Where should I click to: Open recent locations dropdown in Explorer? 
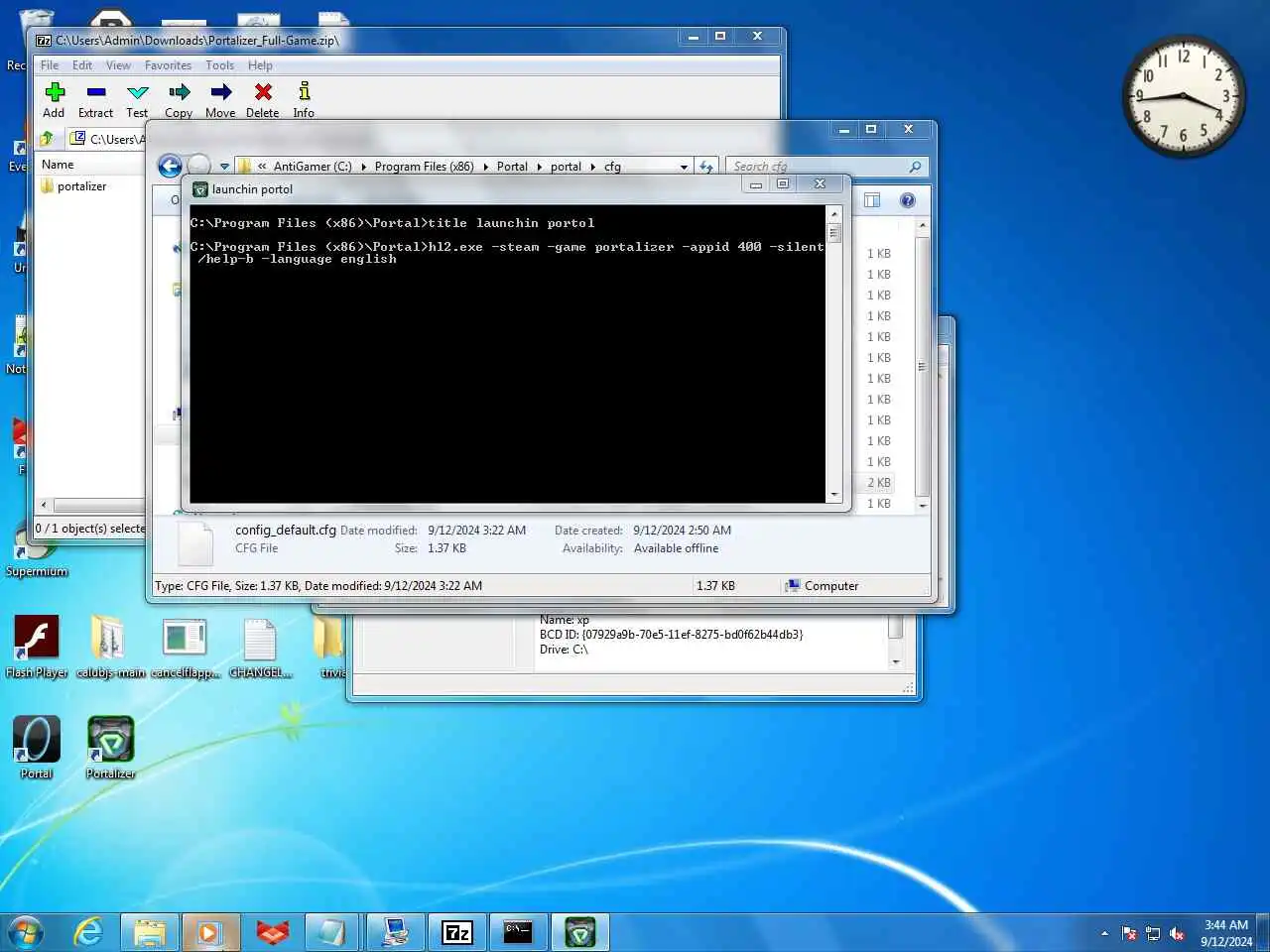click(225, 167)
